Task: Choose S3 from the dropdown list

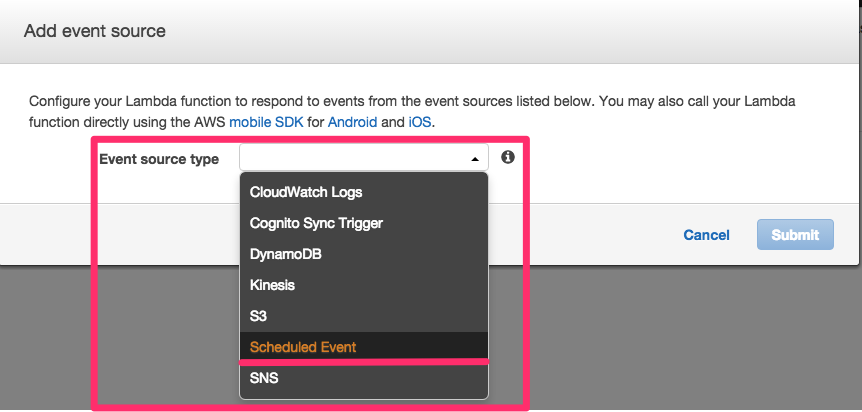Action: point(363,316)
